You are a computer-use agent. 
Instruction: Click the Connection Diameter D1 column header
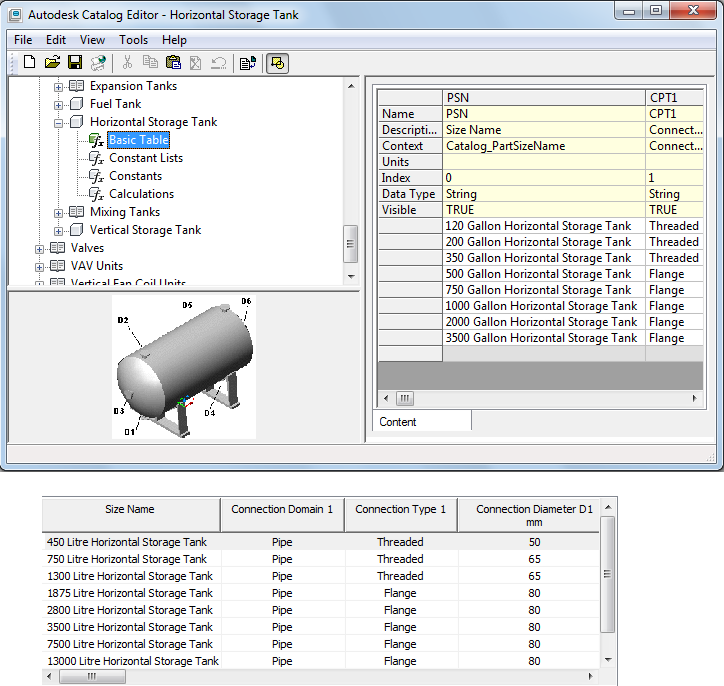tap(529, 515)
